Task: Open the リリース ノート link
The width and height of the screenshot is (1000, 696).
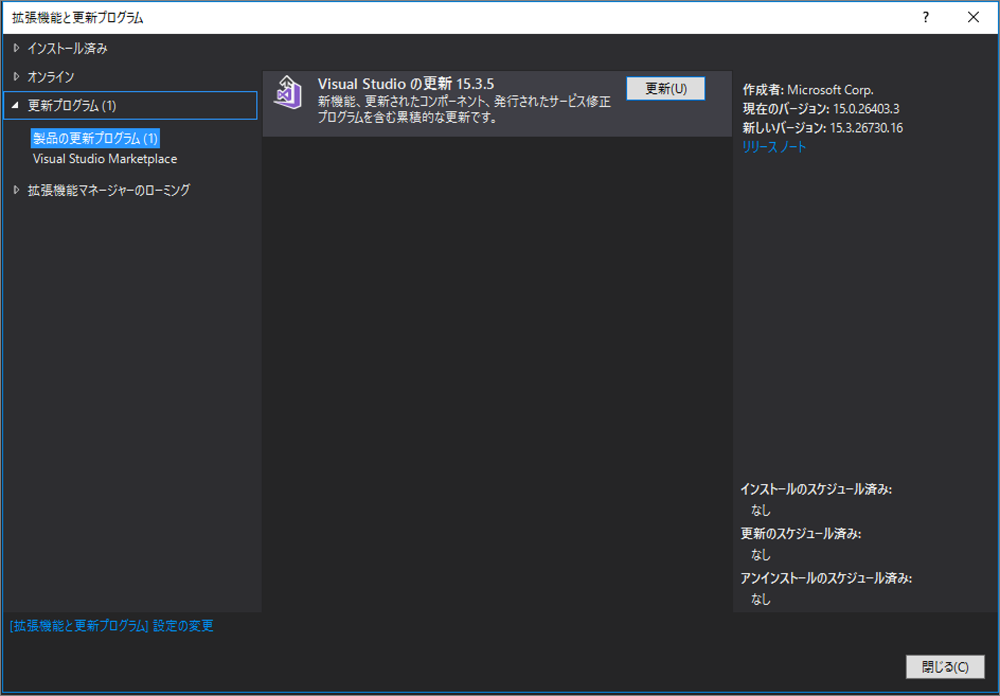Action: [774, 147]
